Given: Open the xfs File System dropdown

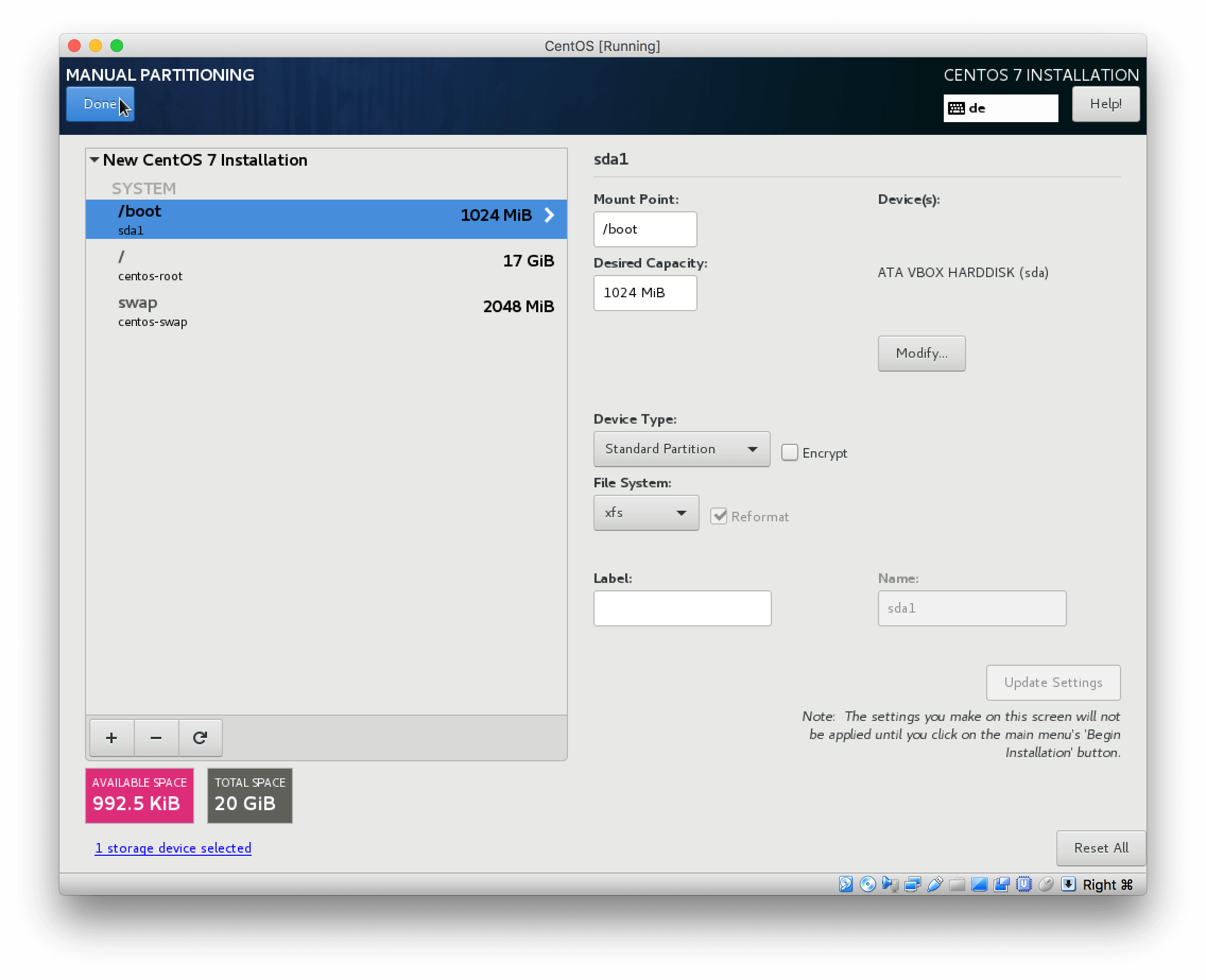Looking at the screenshot, I should (x=645, y=513).
